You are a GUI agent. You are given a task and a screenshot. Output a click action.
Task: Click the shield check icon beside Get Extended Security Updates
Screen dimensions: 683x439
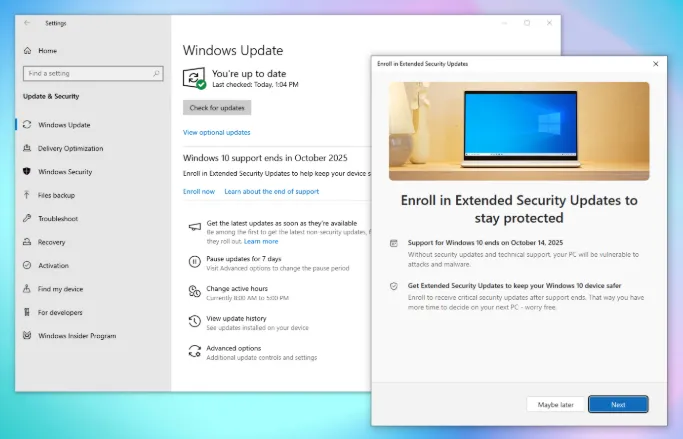coord(394,286)
